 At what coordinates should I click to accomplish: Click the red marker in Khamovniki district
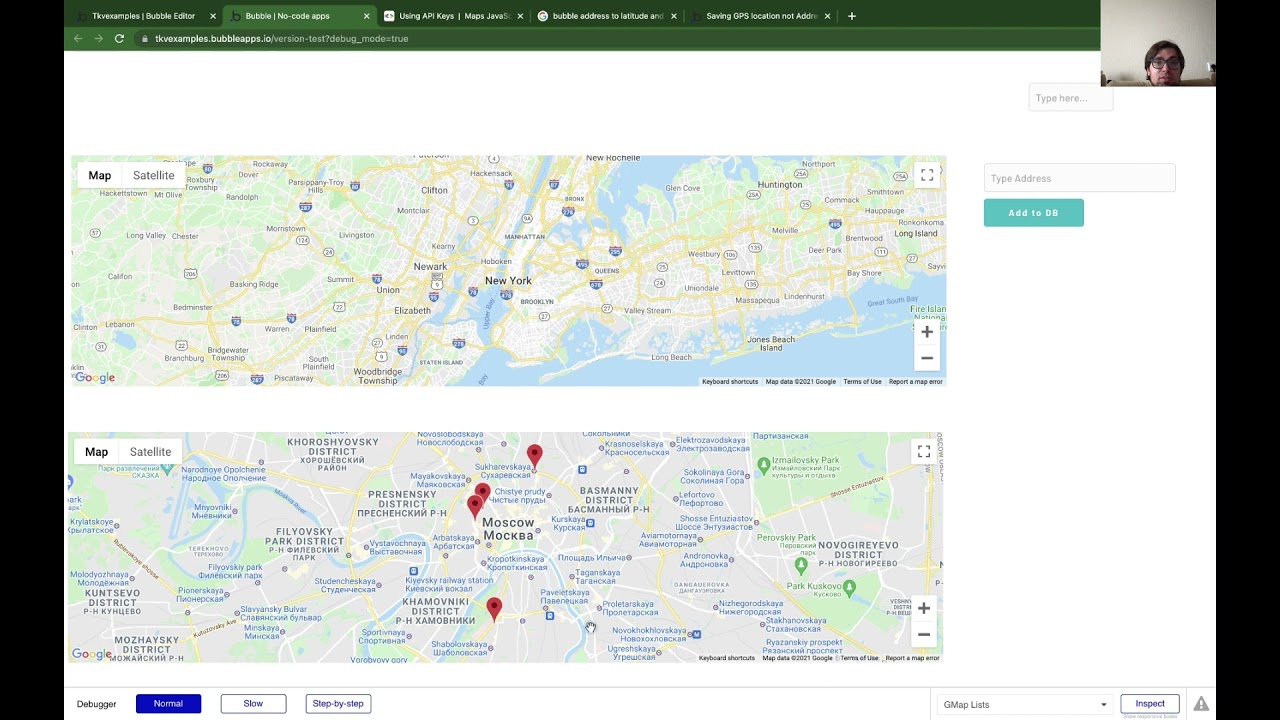click(494, 609)
